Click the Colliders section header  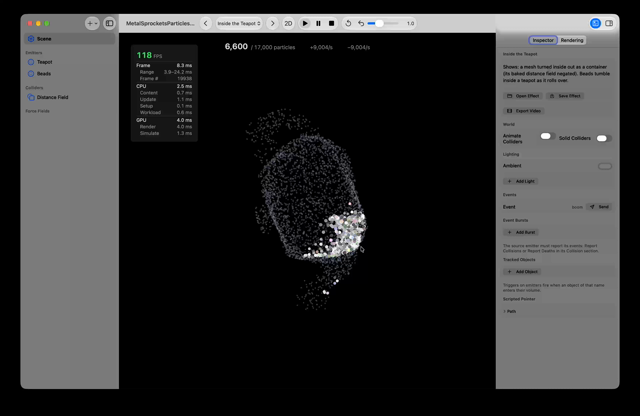point(34,88)
